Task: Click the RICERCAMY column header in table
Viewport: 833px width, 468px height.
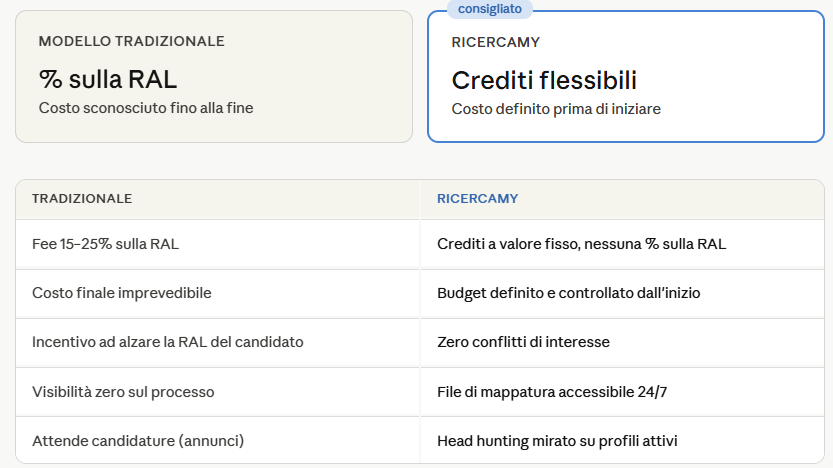Action: point(478,199)
